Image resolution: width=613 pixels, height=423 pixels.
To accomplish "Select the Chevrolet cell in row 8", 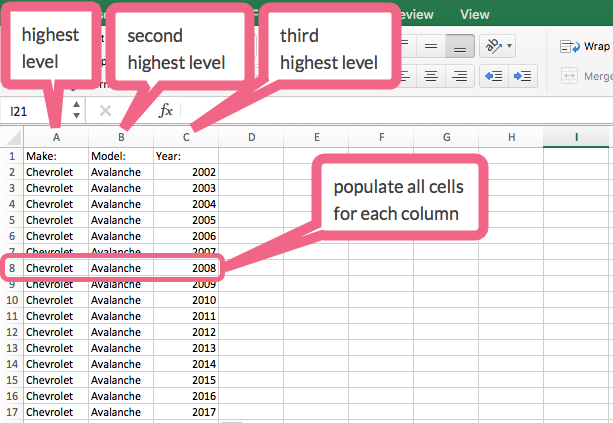I will pyautogui.click(x=56, y=268).
